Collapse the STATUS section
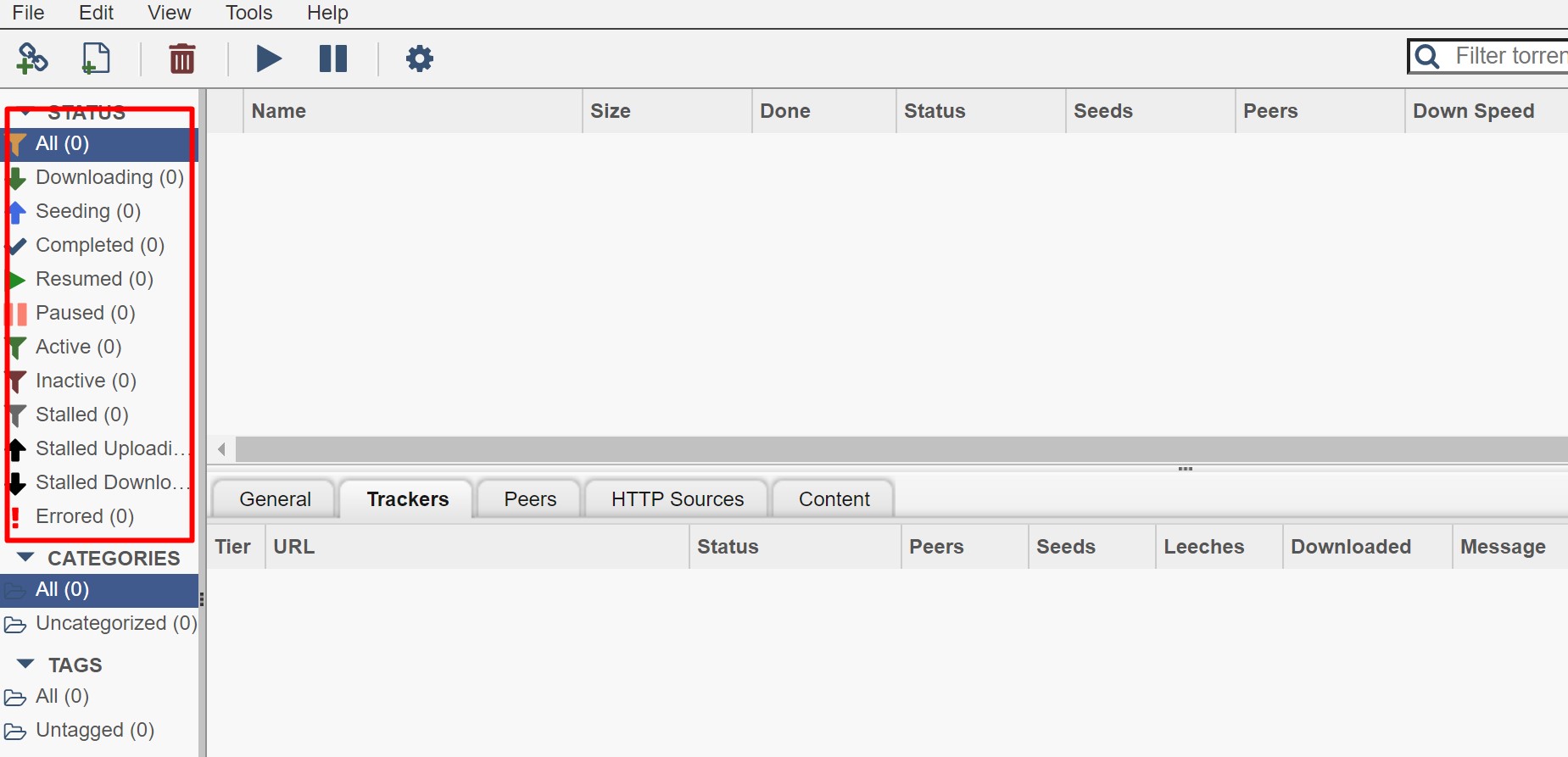The height and width of the screenshot is (757, 1568). [x=26, y=112]
